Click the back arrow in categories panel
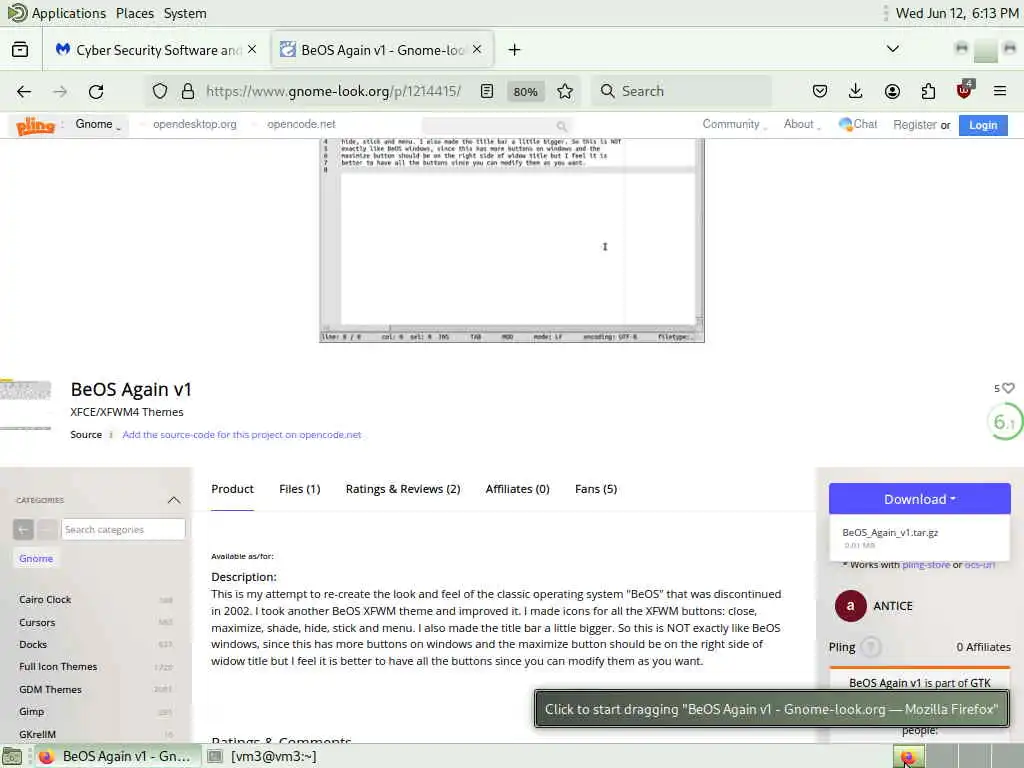This screenshot has width=1024, height=768. tap(23, 530)
